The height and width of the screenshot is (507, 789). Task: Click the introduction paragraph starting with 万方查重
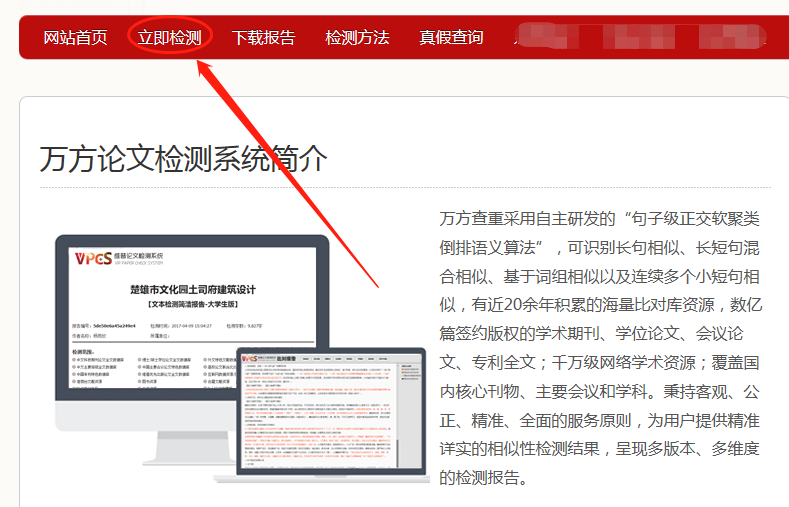(600, 347)
